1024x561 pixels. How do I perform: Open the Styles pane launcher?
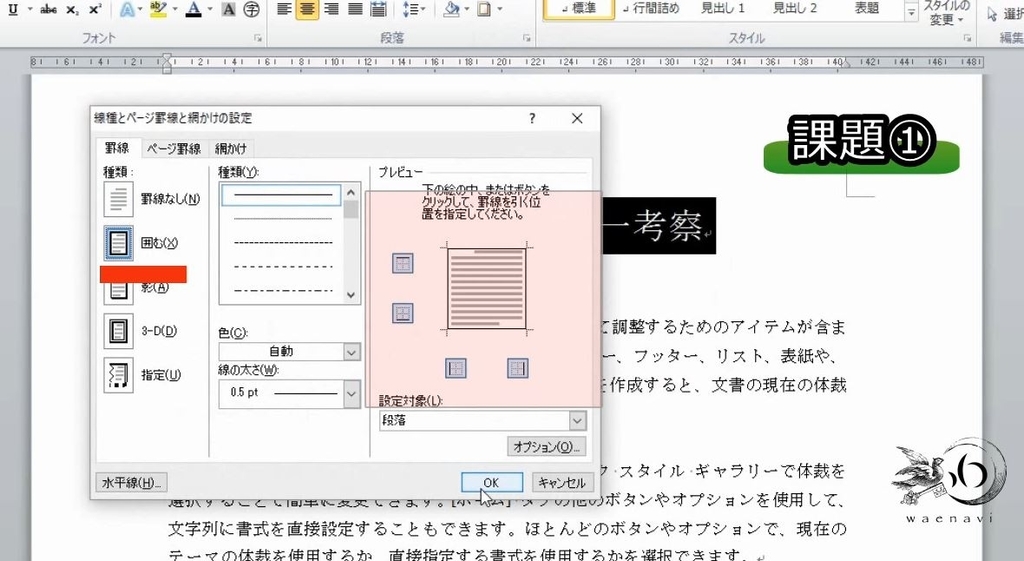[x=967, y=39]
